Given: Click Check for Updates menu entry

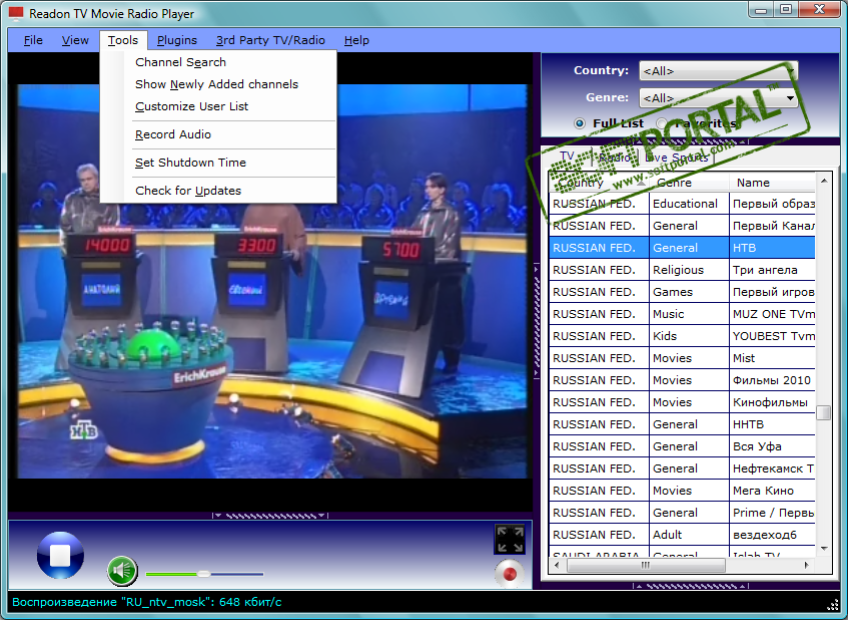Looking at the screenshot, I should (x=188, y=190).
